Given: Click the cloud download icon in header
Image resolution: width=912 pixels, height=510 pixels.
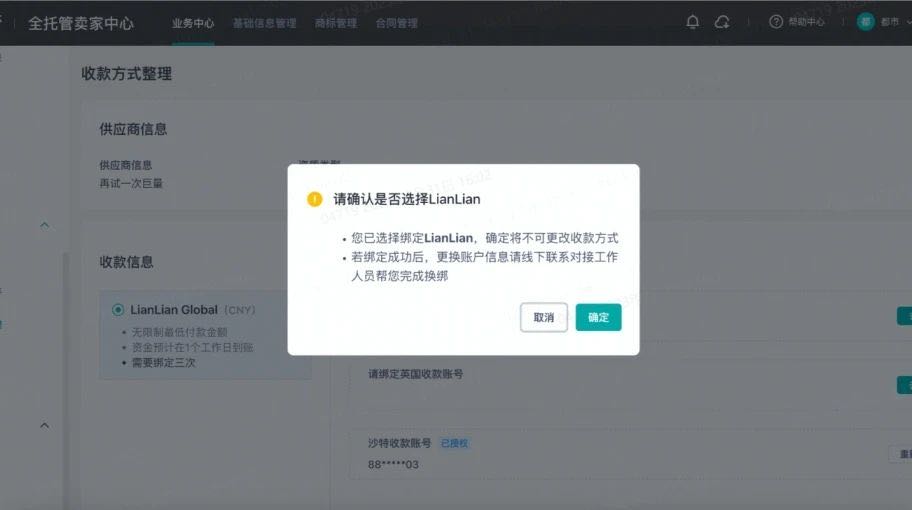Looking at the screenshot, I should (x=722, y=22).
